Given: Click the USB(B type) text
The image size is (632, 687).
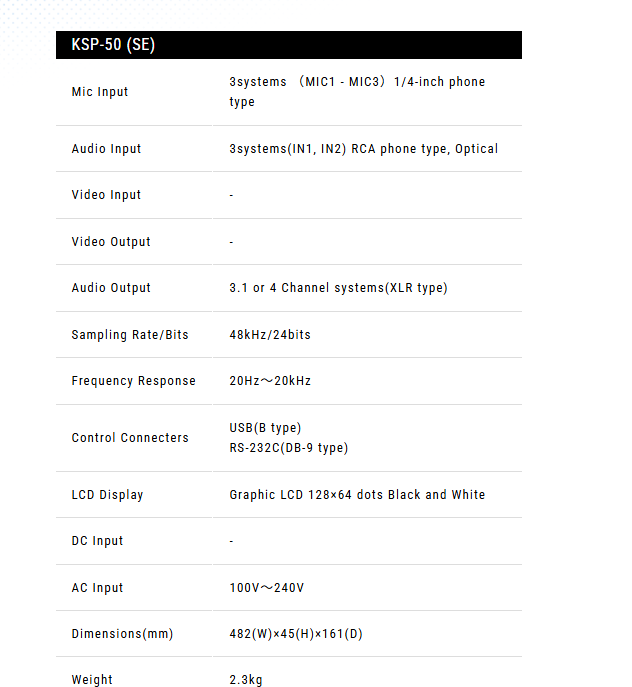Looking at the screenshot, I should 265,428.
